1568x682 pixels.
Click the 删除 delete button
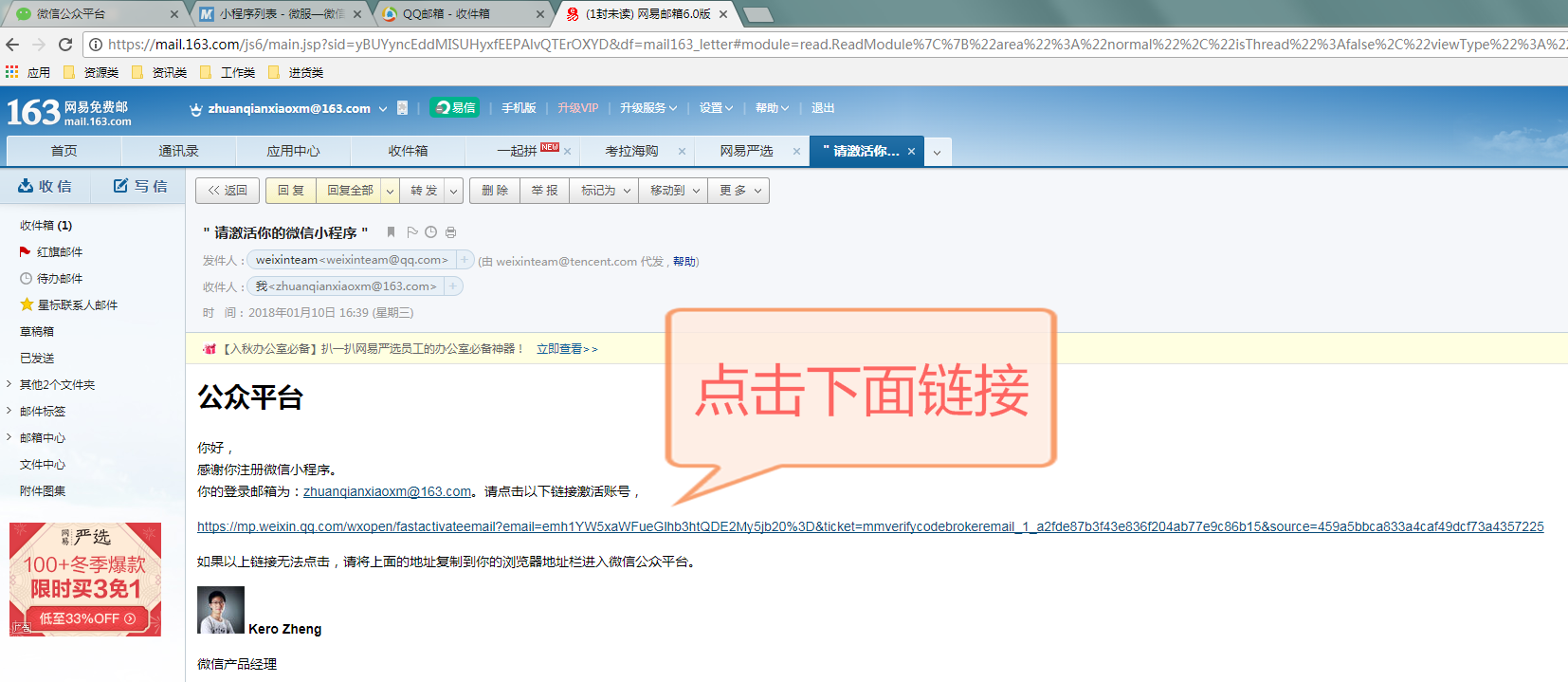coord(495,191)
